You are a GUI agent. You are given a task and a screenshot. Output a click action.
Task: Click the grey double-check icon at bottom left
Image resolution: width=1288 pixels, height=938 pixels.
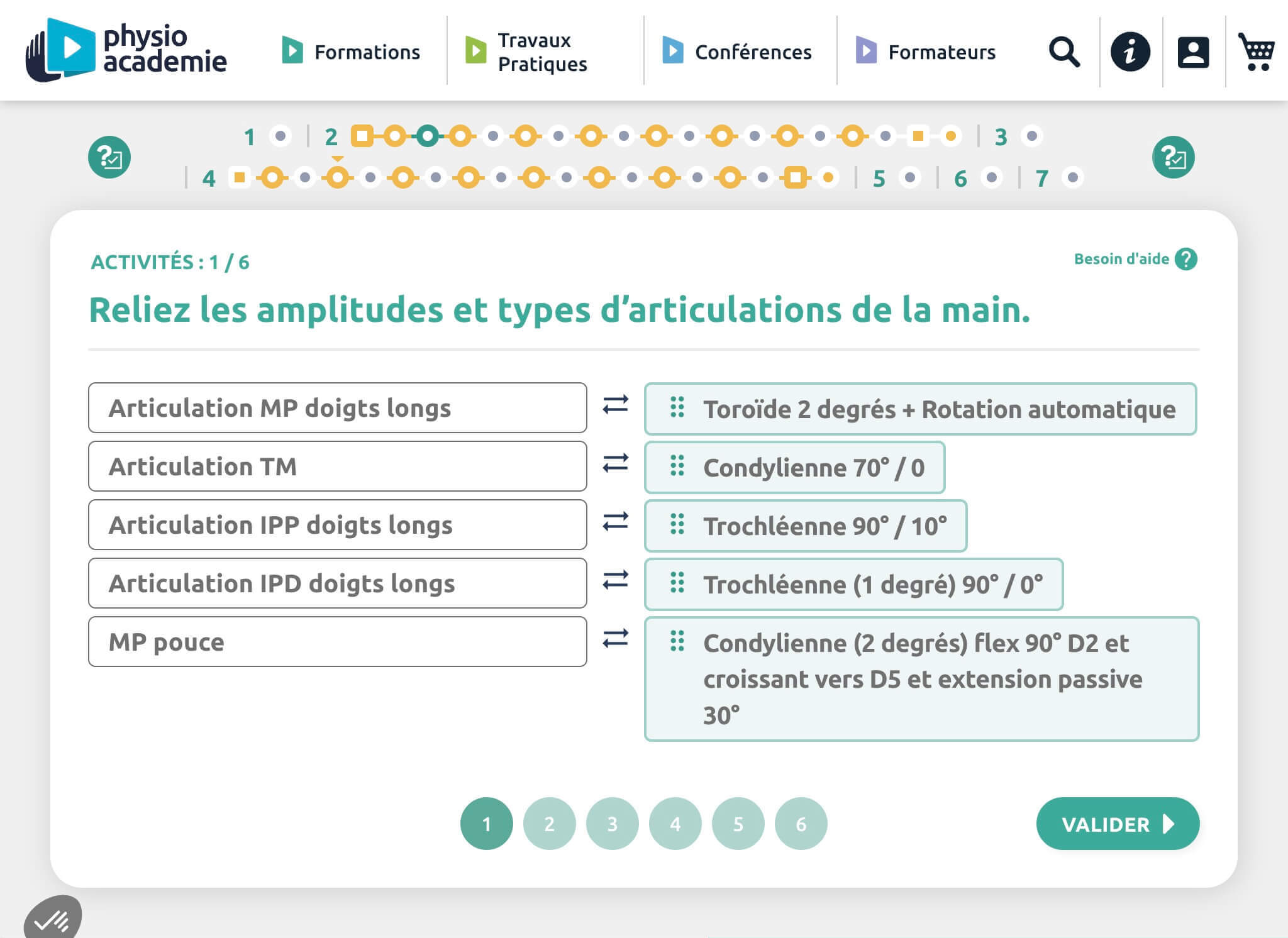pos(53,917)
